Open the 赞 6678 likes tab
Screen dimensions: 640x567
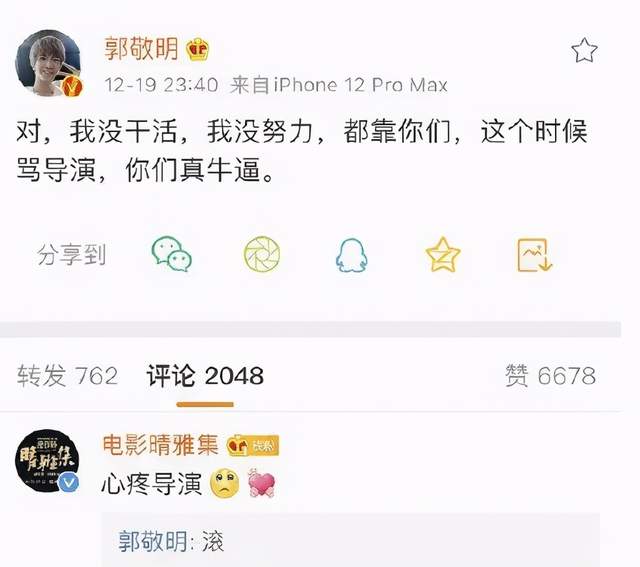pos(550,376)
